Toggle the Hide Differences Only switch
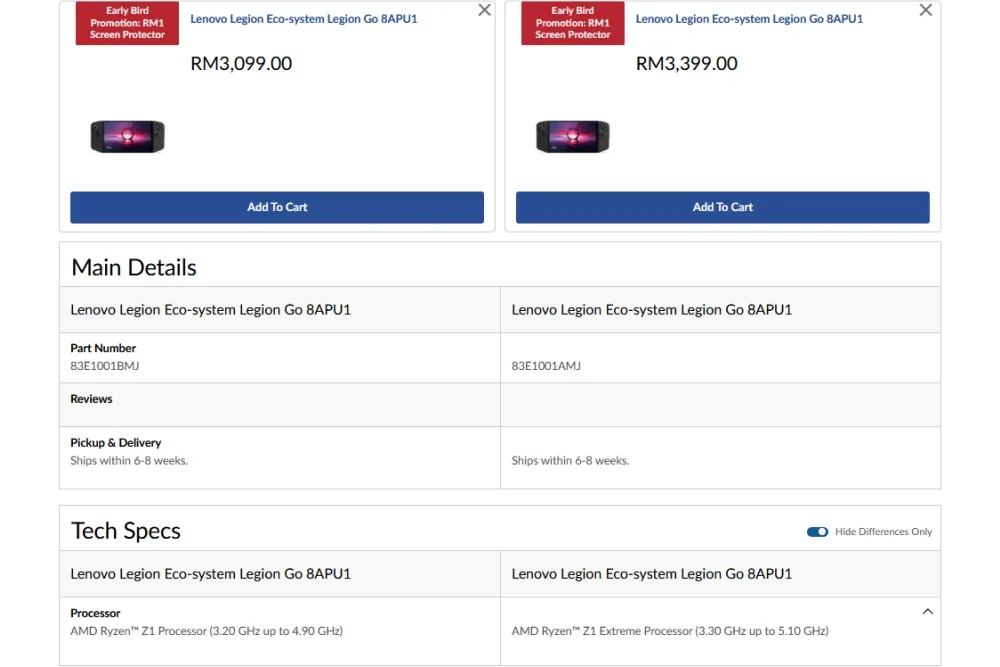This screenshot has width=1000, height=667. coord(817,532)
